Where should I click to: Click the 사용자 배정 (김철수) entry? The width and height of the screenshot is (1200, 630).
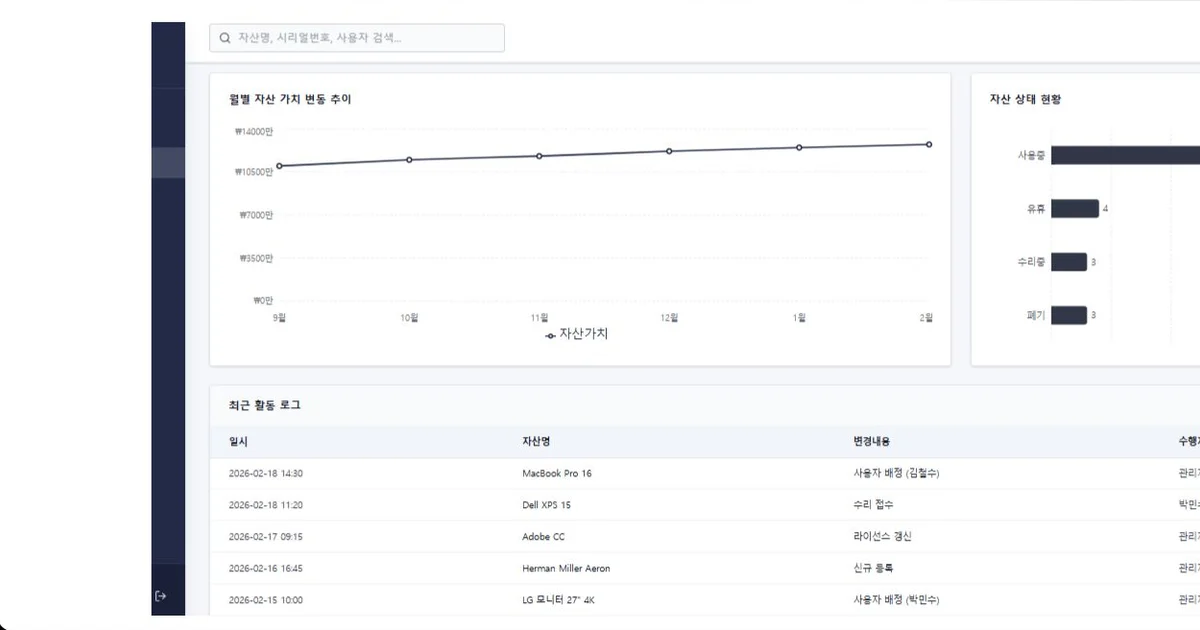896,473
